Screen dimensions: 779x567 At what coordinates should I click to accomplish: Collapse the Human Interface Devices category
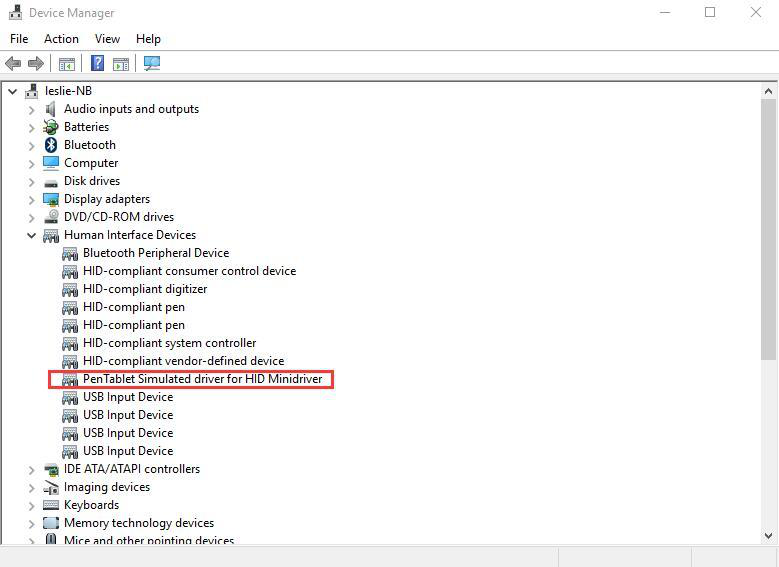[x=32, y=236]
